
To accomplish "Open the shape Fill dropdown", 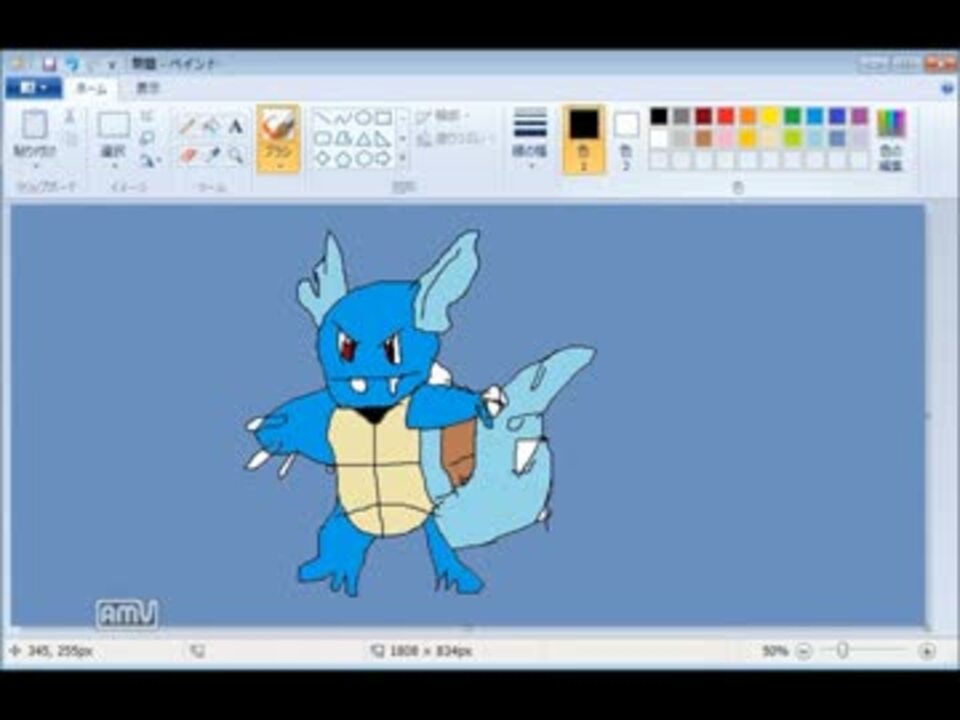I will click(456, 140).
